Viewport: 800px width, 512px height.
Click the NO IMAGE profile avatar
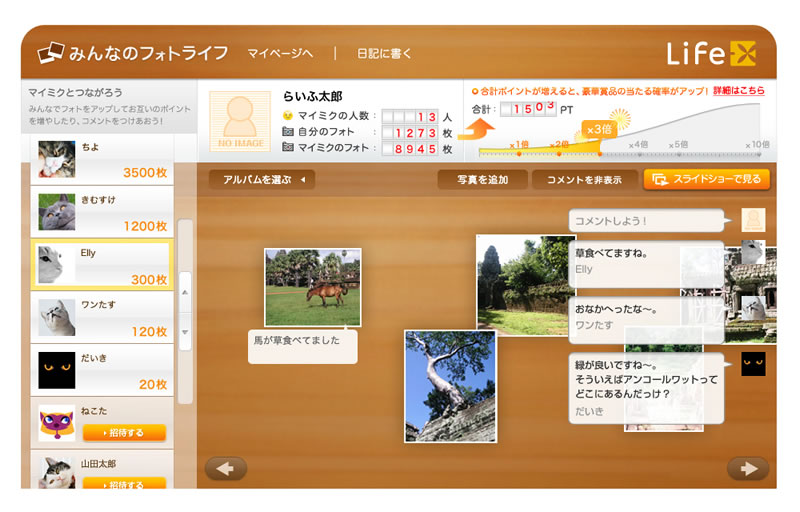click(239, 121)
